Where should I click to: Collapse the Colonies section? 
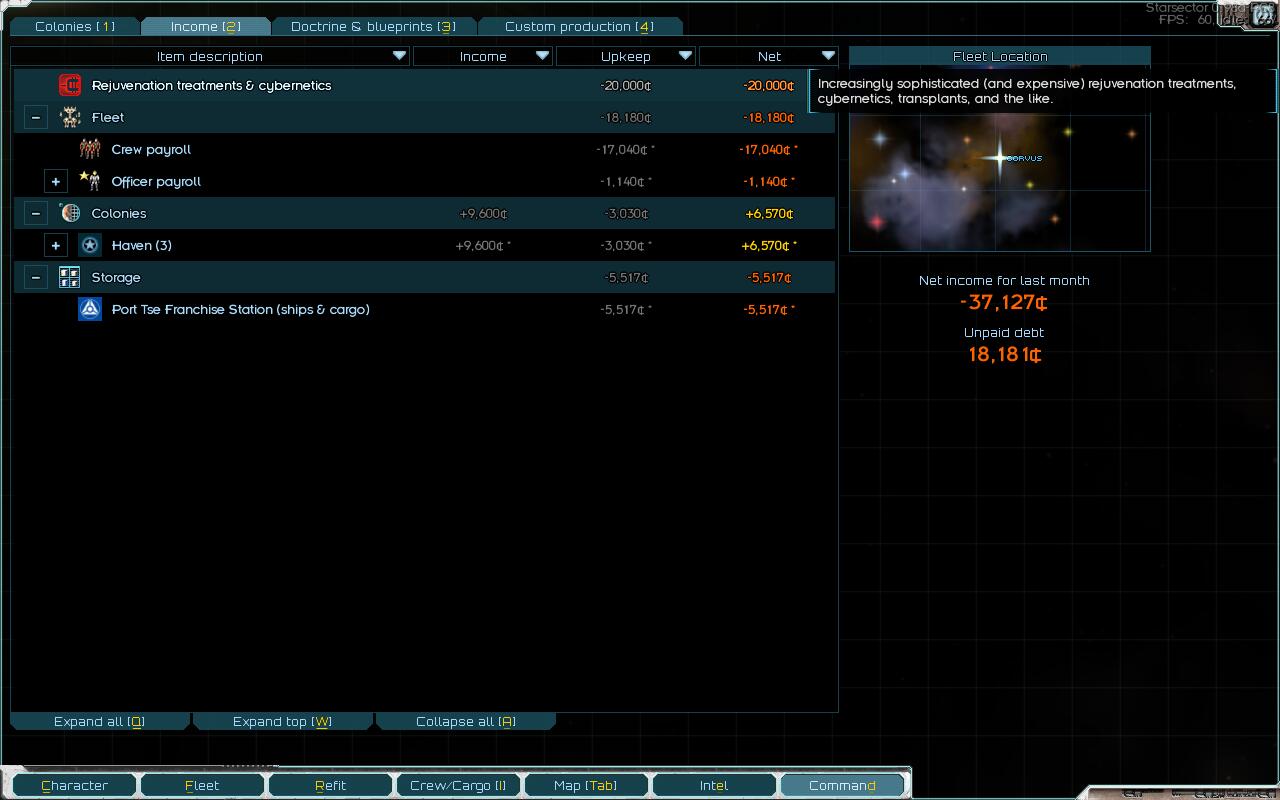tap(36, 213)
